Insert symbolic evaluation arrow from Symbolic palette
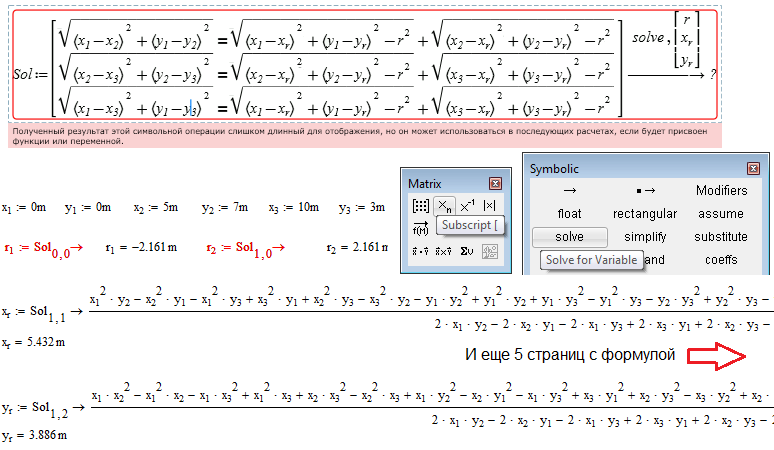Screen dimensions: 774x450 [x=570, y=190]
